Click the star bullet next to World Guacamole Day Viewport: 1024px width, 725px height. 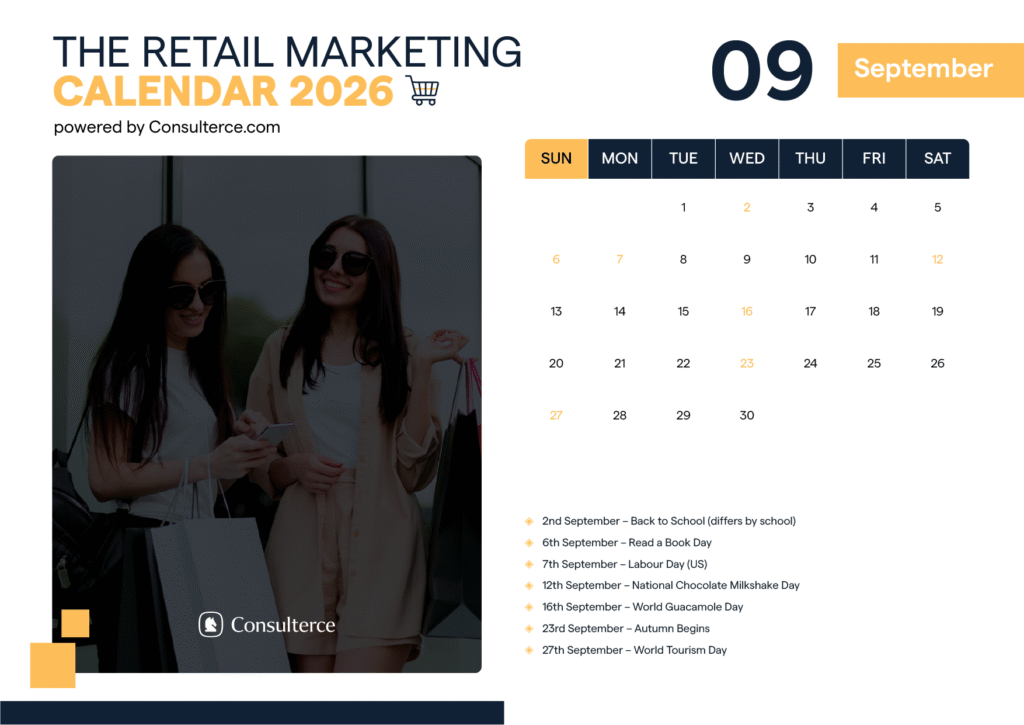[528, 606]
